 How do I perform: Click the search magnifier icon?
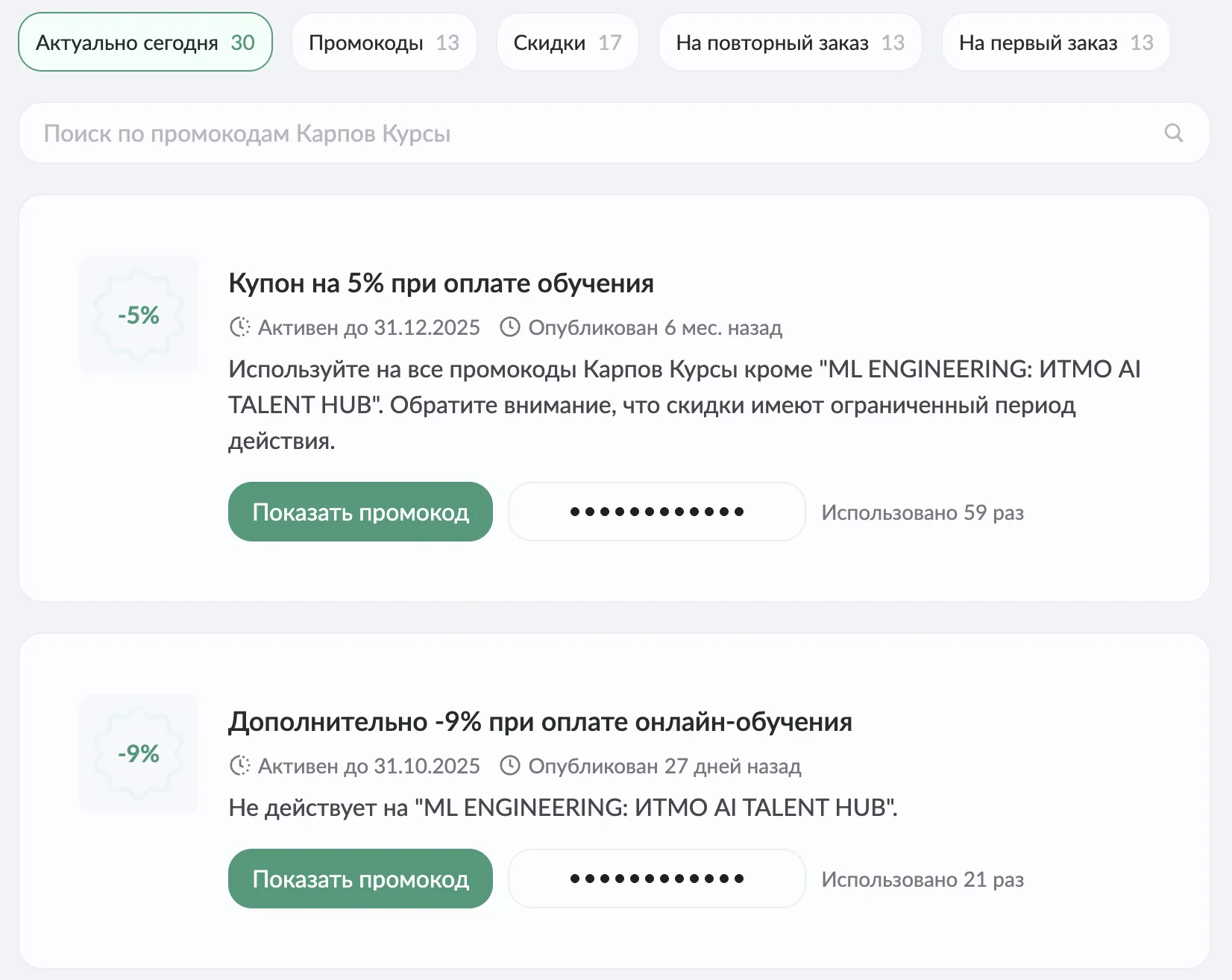point(1173,133)
